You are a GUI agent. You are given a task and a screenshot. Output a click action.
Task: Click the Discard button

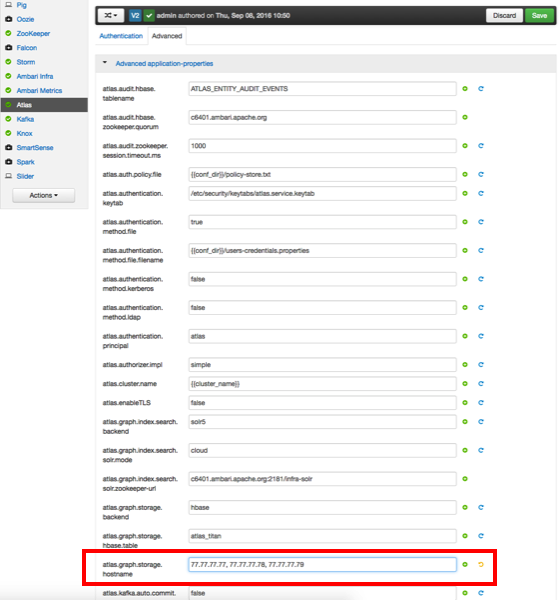click(x=504, y=16)
